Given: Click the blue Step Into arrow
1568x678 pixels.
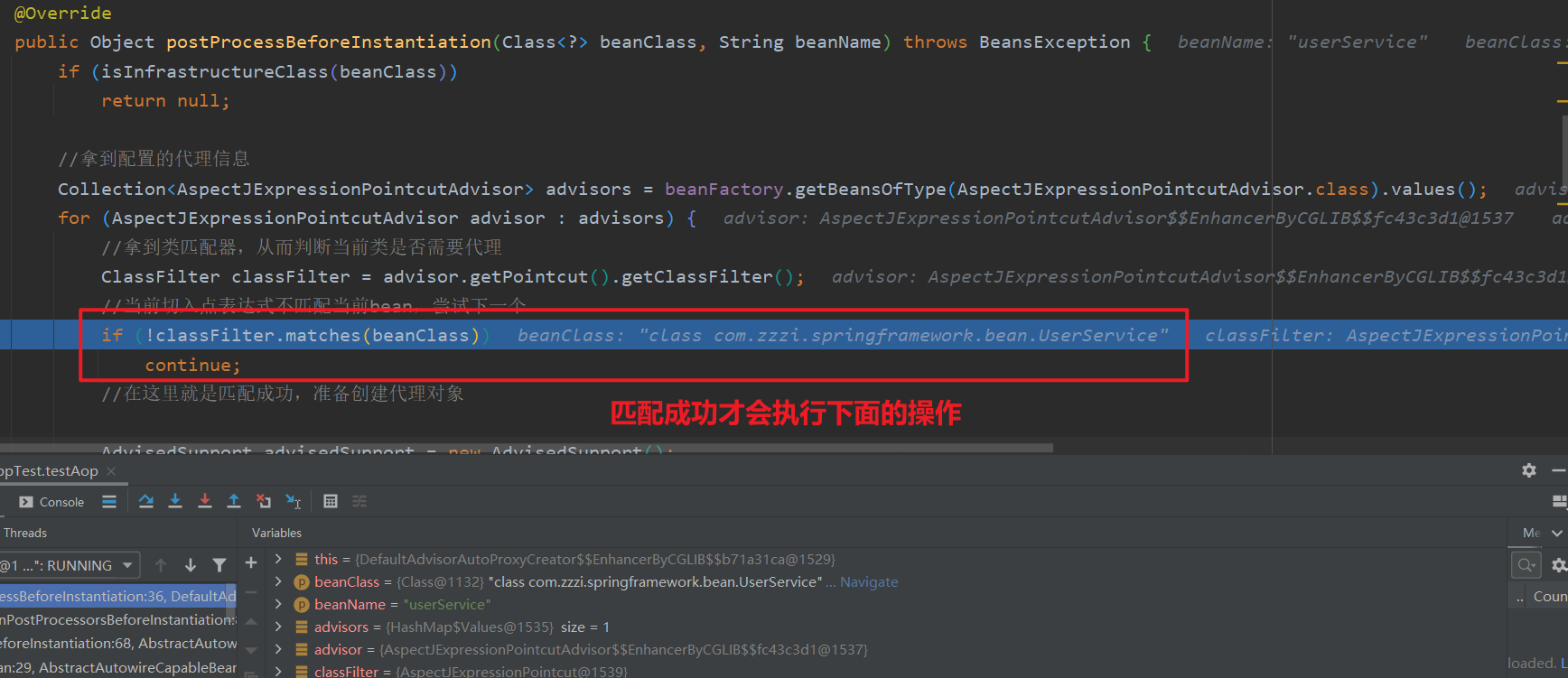Looking at the screenshot, I should click(175, 501).
